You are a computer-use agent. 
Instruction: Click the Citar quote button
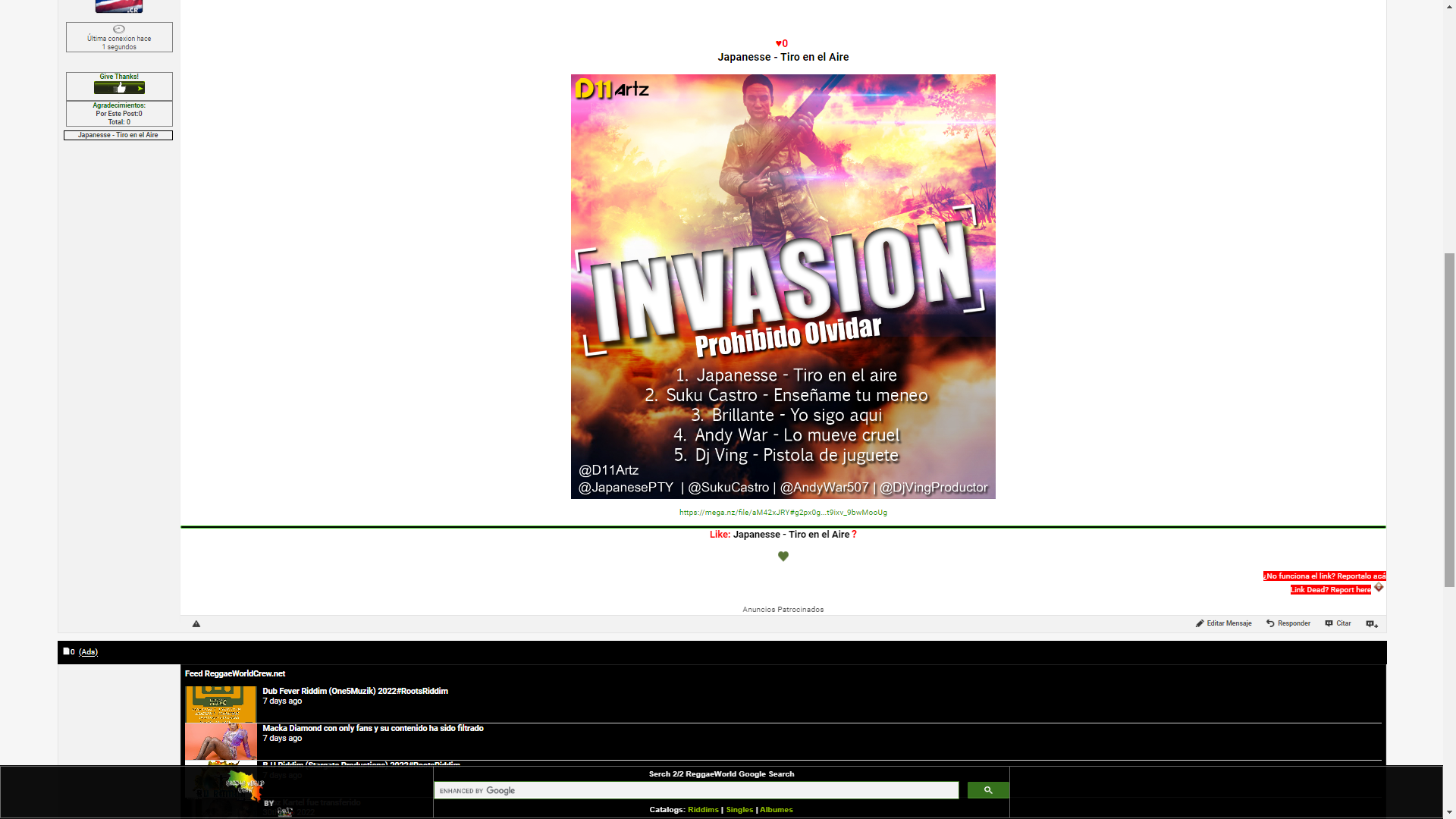(1338, 623)
